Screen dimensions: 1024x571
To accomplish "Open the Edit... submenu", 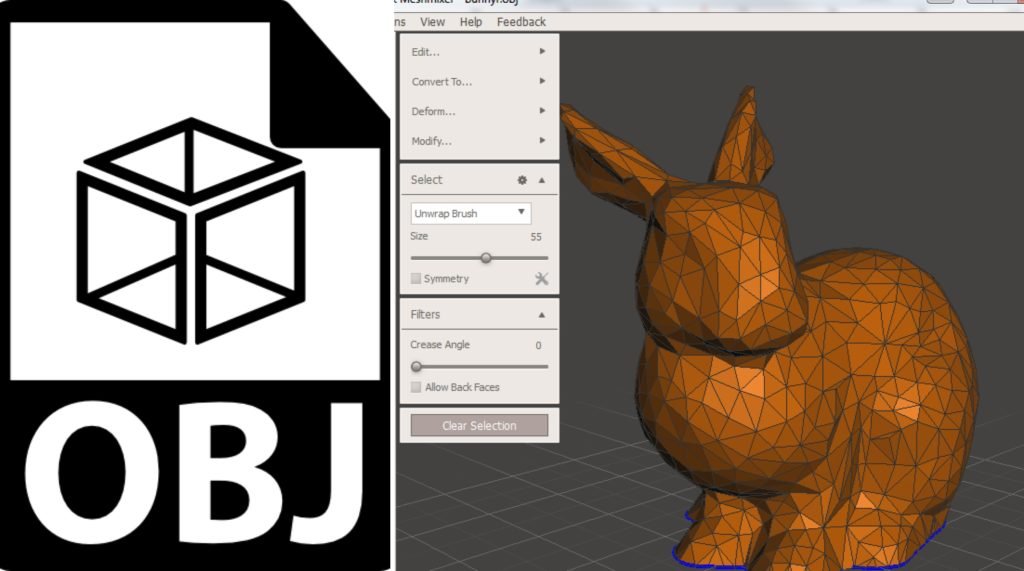I will 479,52.
